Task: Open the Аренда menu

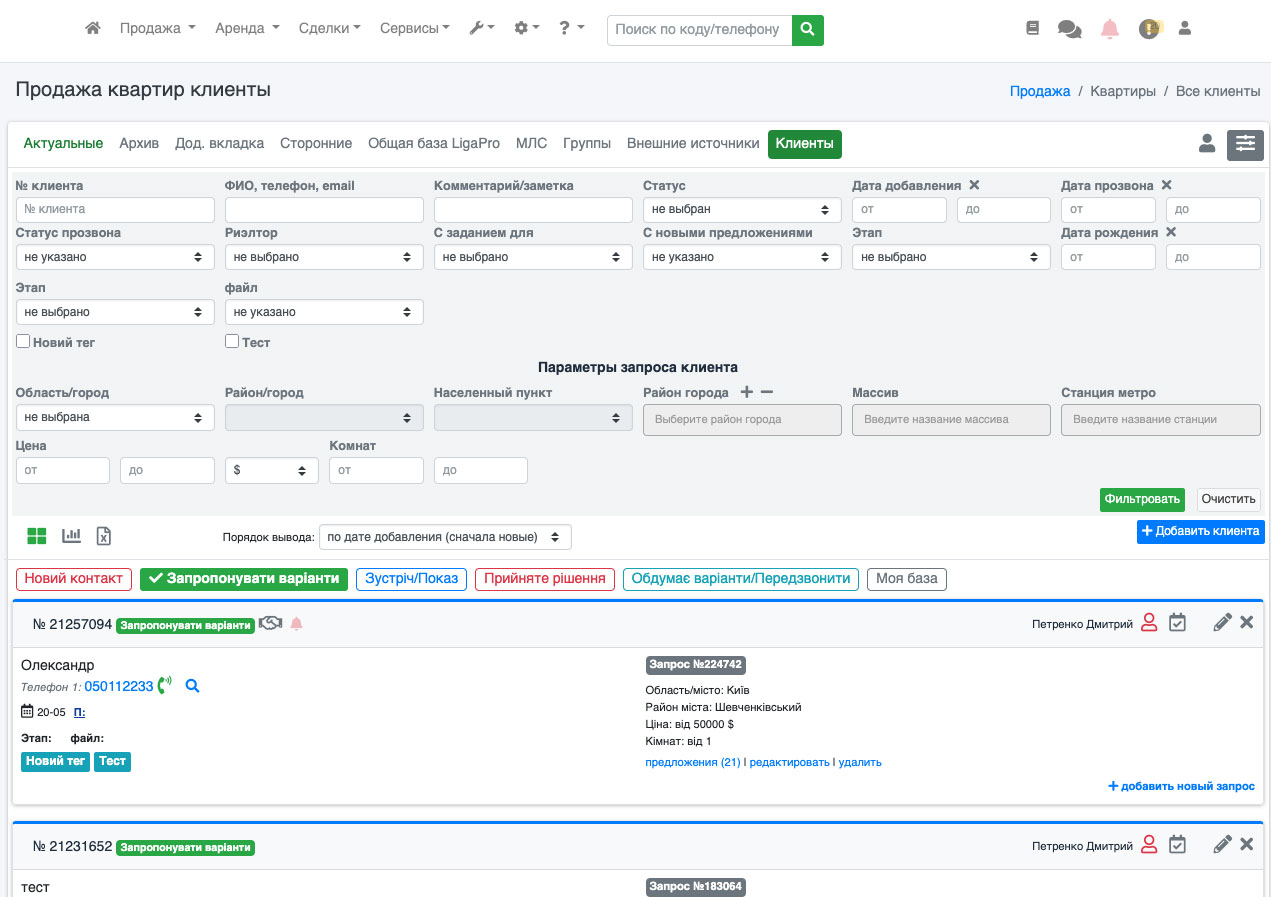Action: pyautogui.click(x=247, y=29)
